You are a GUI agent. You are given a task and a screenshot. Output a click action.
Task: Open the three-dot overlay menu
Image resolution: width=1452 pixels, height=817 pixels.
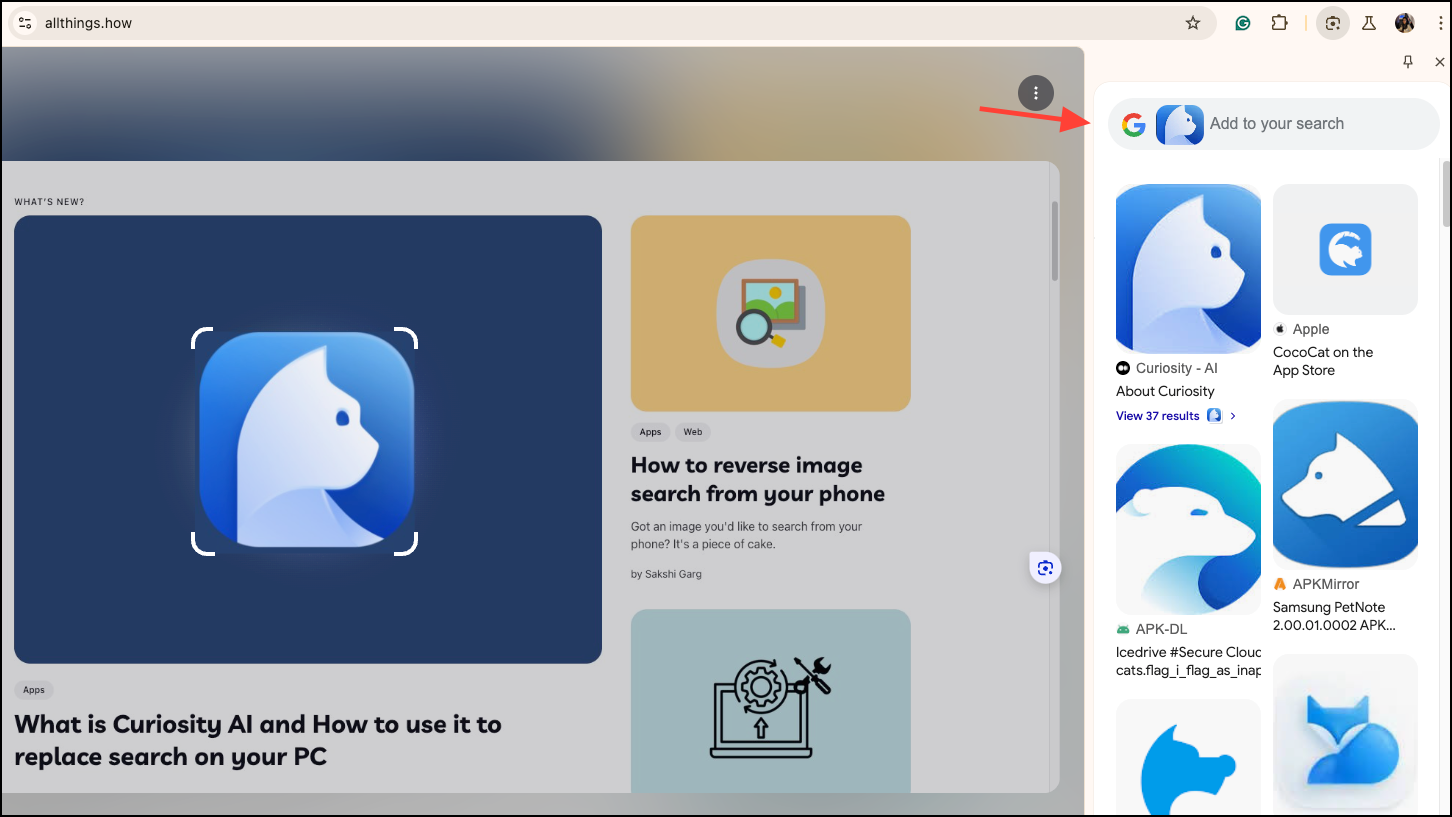pyautogui.click(x=1036, y=93)
